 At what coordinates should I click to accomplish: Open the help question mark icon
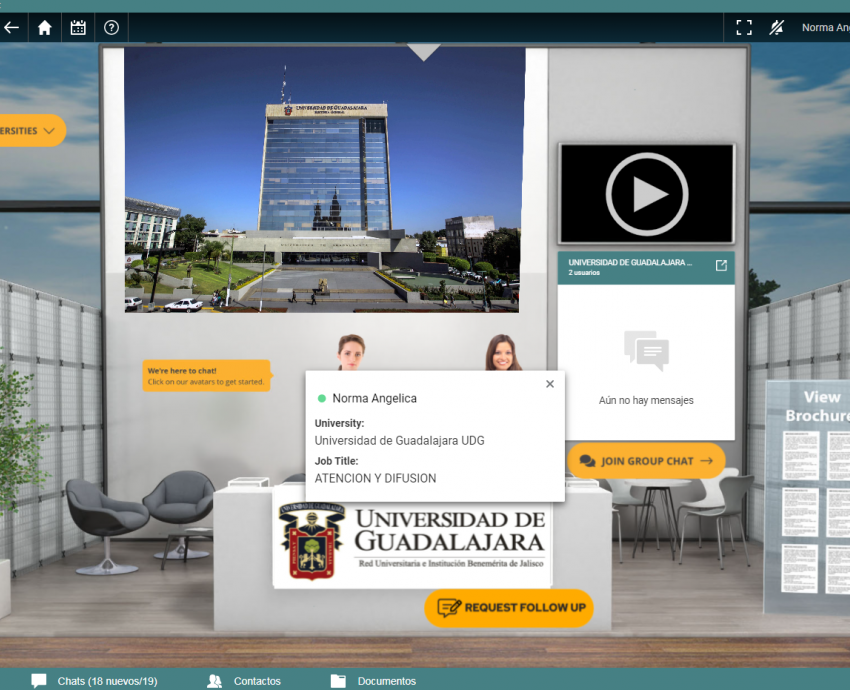[x=111, y=27]
